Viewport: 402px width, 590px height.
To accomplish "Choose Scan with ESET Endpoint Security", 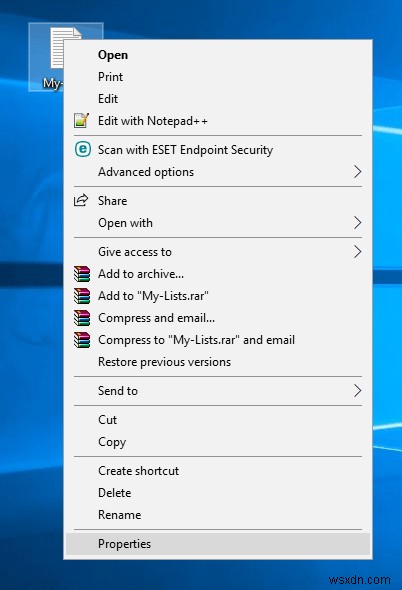I will tap(218, 150).
